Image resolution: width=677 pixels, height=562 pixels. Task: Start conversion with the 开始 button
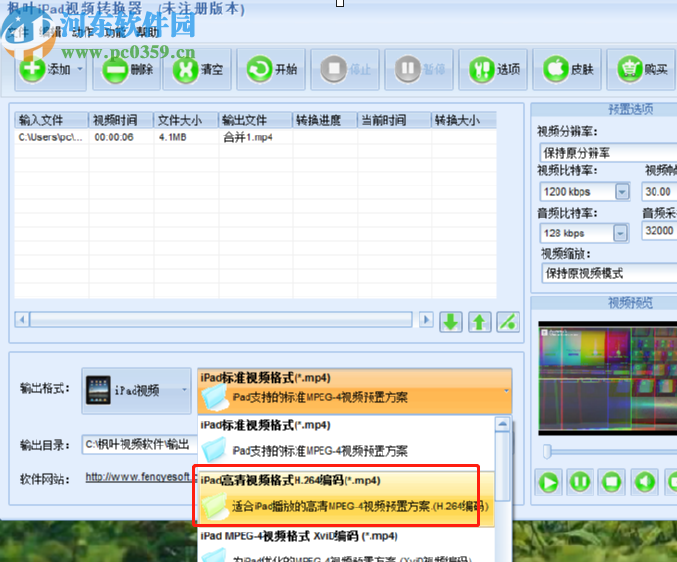click(x=271, y=69)
